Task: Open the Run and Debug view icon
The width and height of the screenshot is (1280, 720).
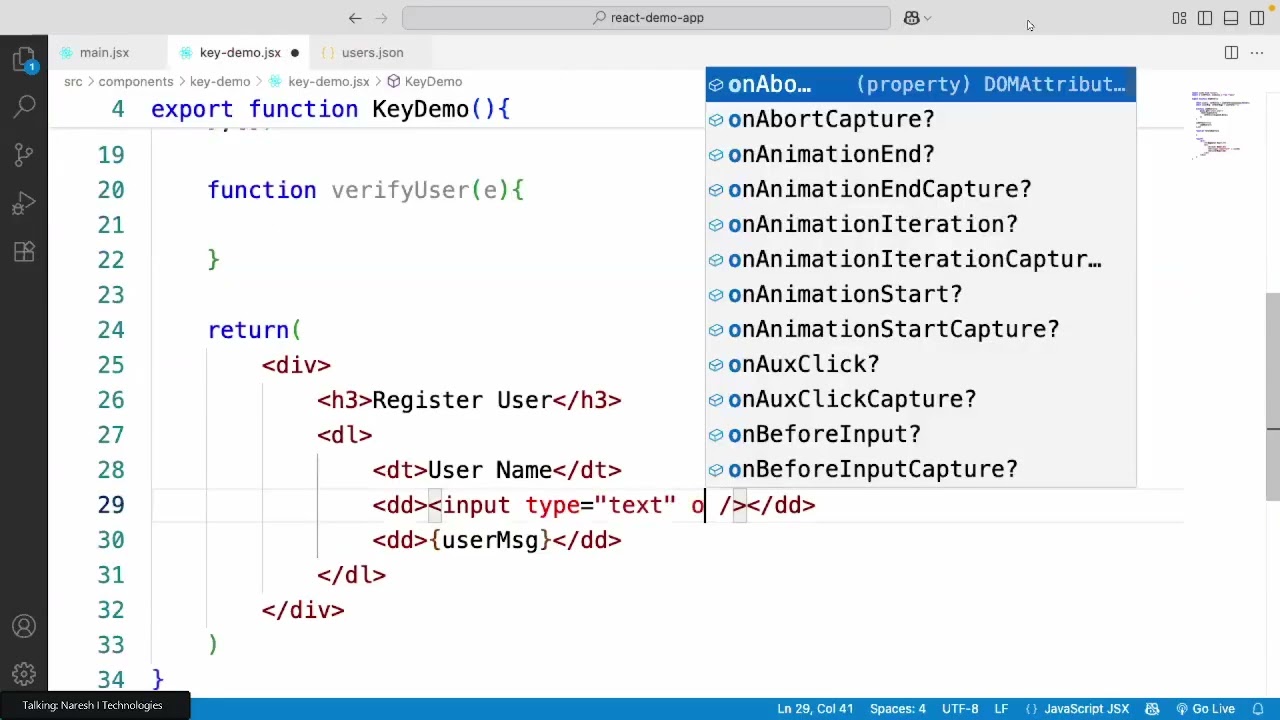Action: (x=24, y=203)
